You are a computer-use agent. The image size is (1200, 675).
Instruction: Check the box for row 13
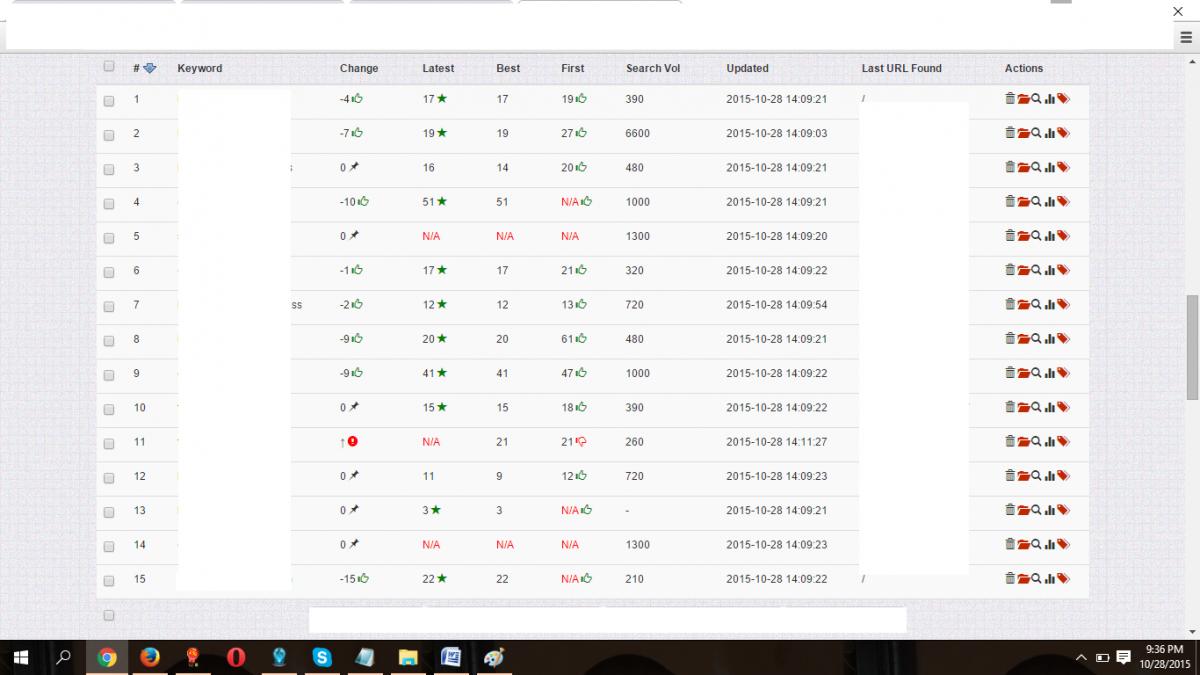109,511
